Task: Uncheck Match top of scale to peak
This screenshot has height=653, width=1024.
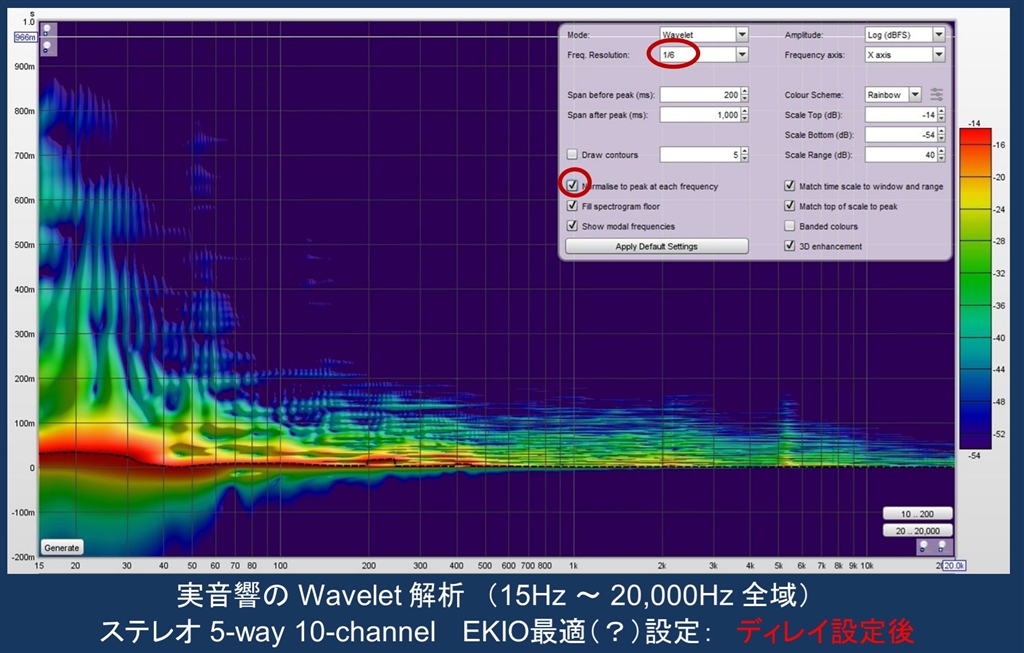Action: (790, 206)
